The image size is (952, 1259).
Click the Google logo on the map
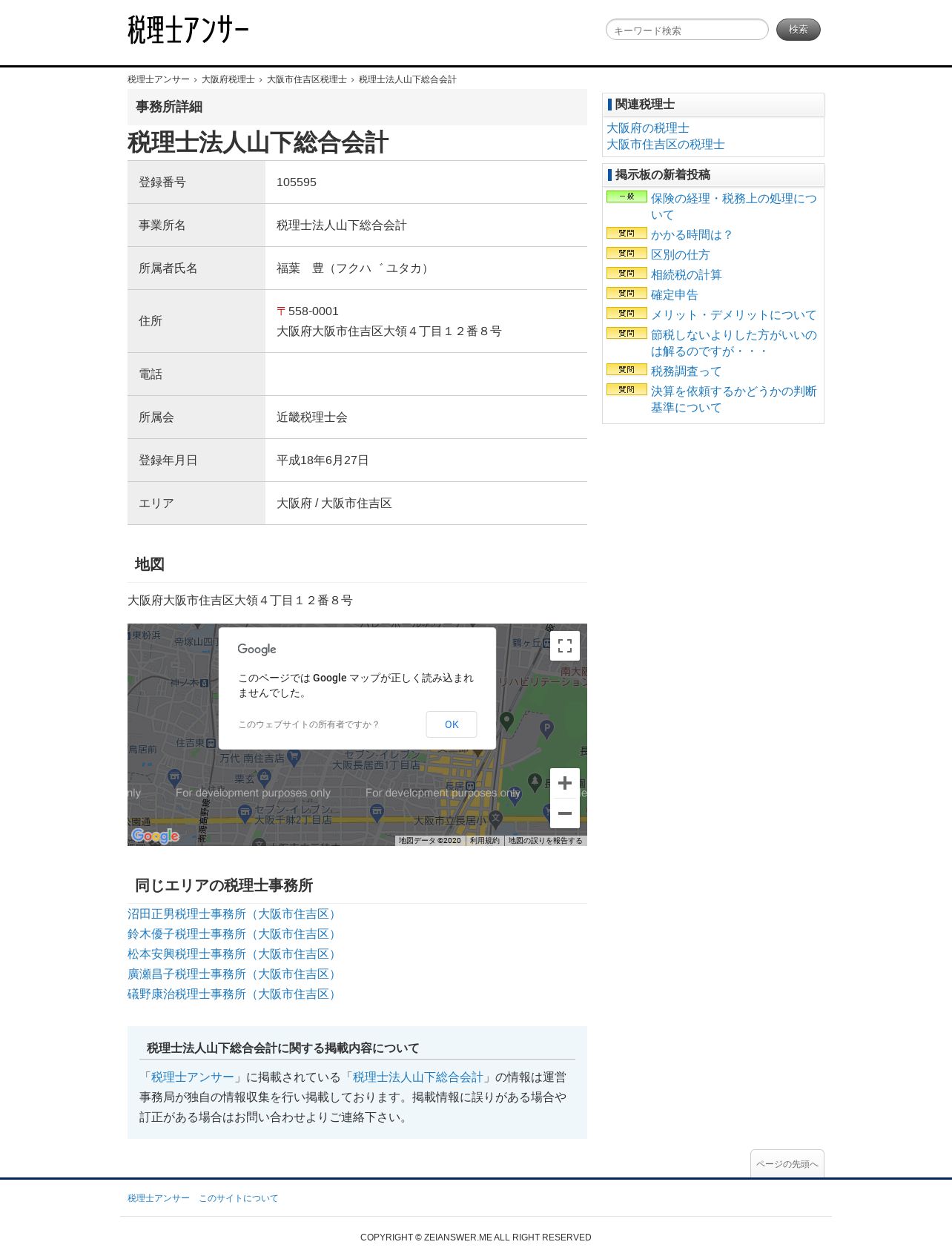pyautogui.click(x=156, y=836)
